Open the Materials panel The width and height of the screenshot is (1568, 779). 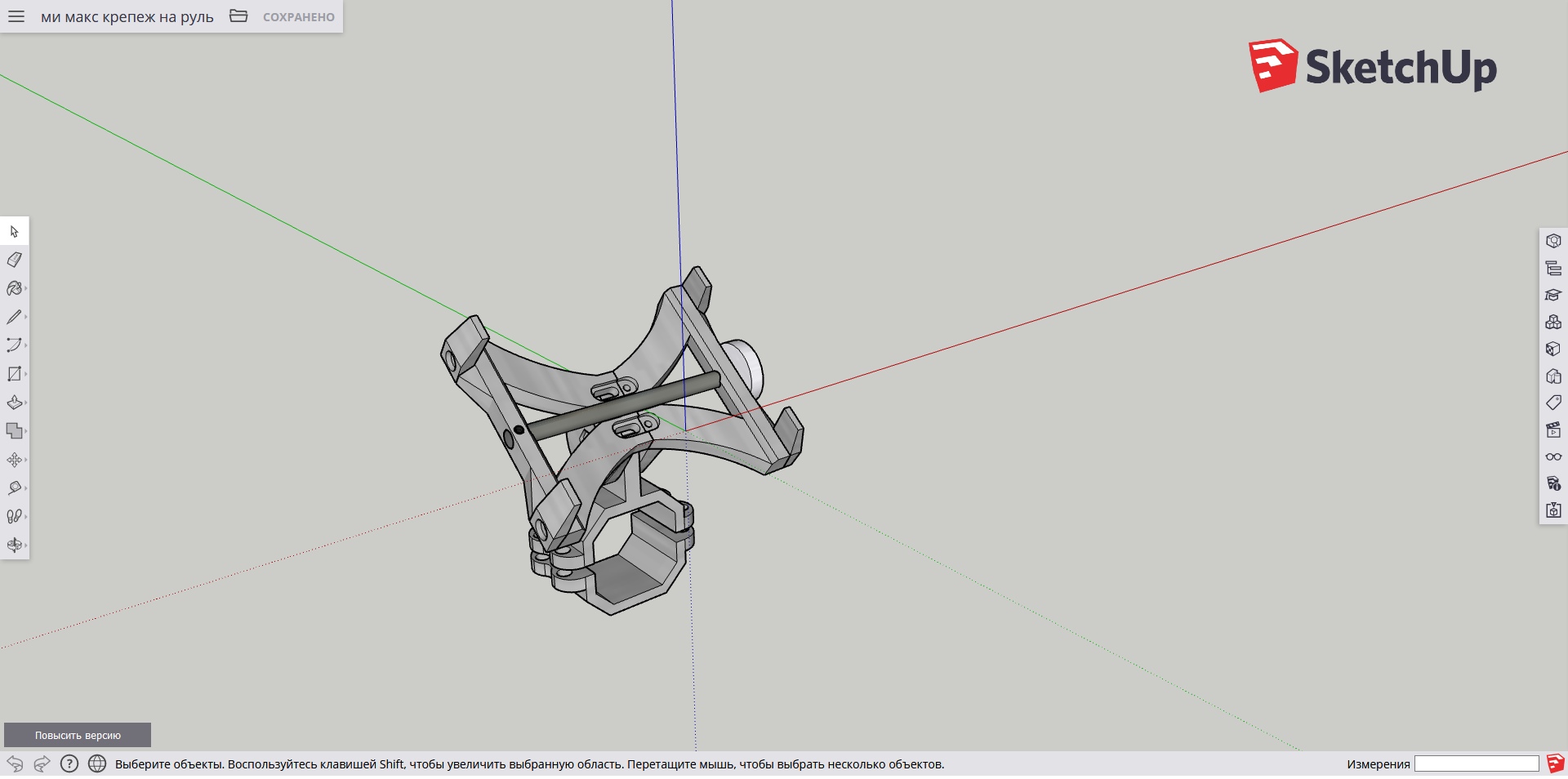pos(1553,349)
